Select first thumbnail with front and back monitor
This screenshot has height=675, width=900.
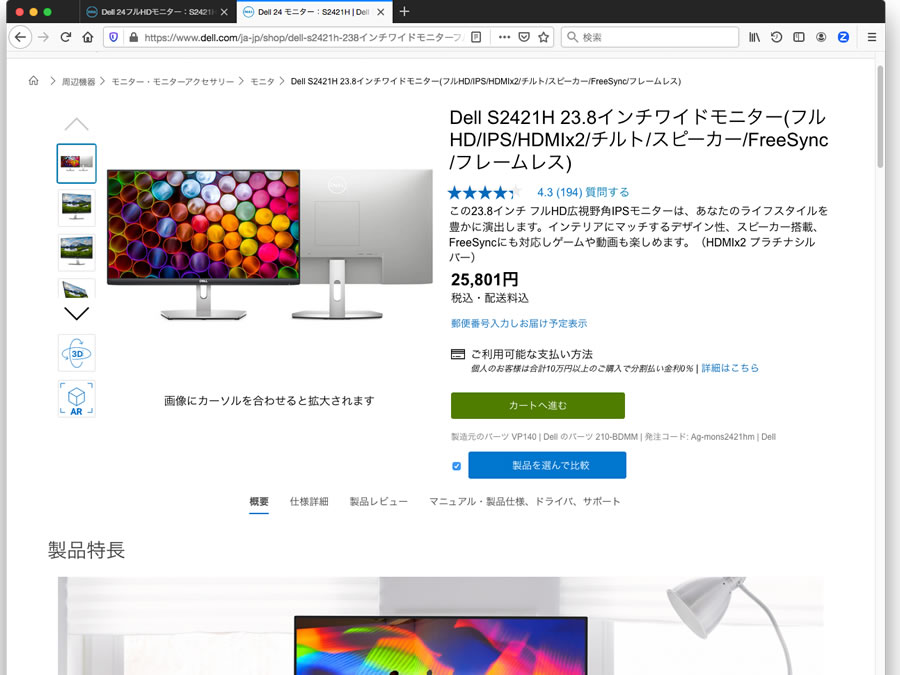[x=76, y=164]
